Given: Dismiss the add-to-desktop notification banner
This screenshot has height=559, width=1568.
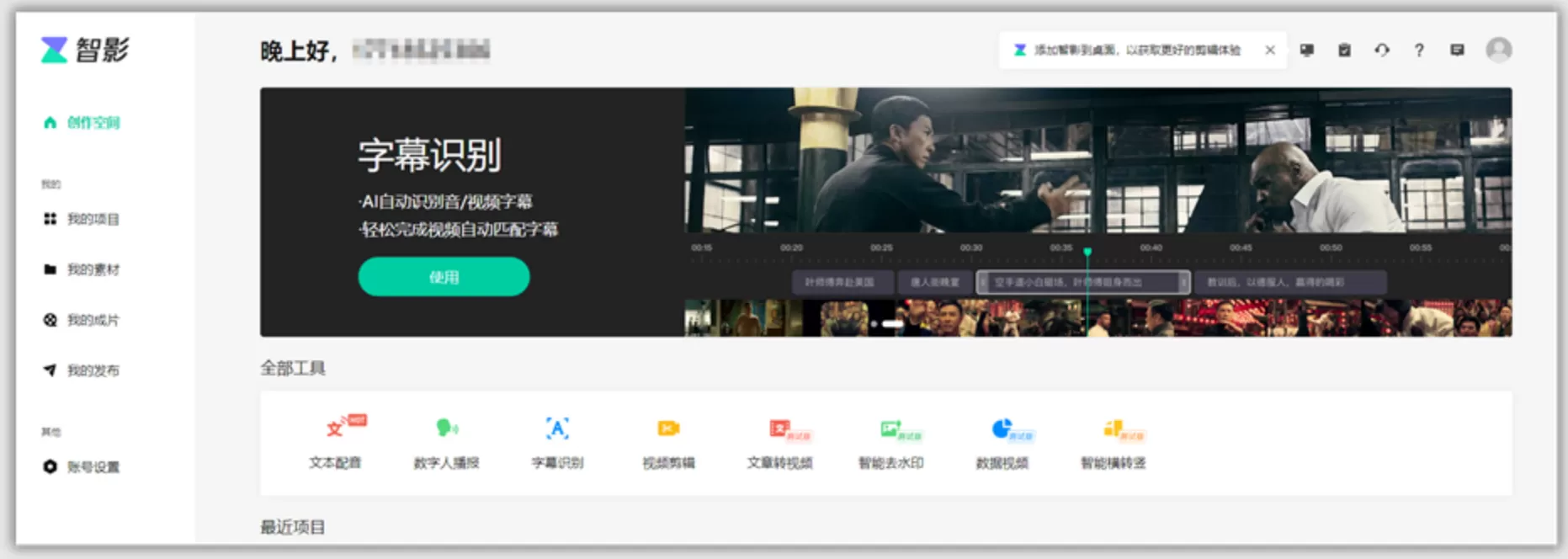Looking at the screenshot, I should [1270, 51].
